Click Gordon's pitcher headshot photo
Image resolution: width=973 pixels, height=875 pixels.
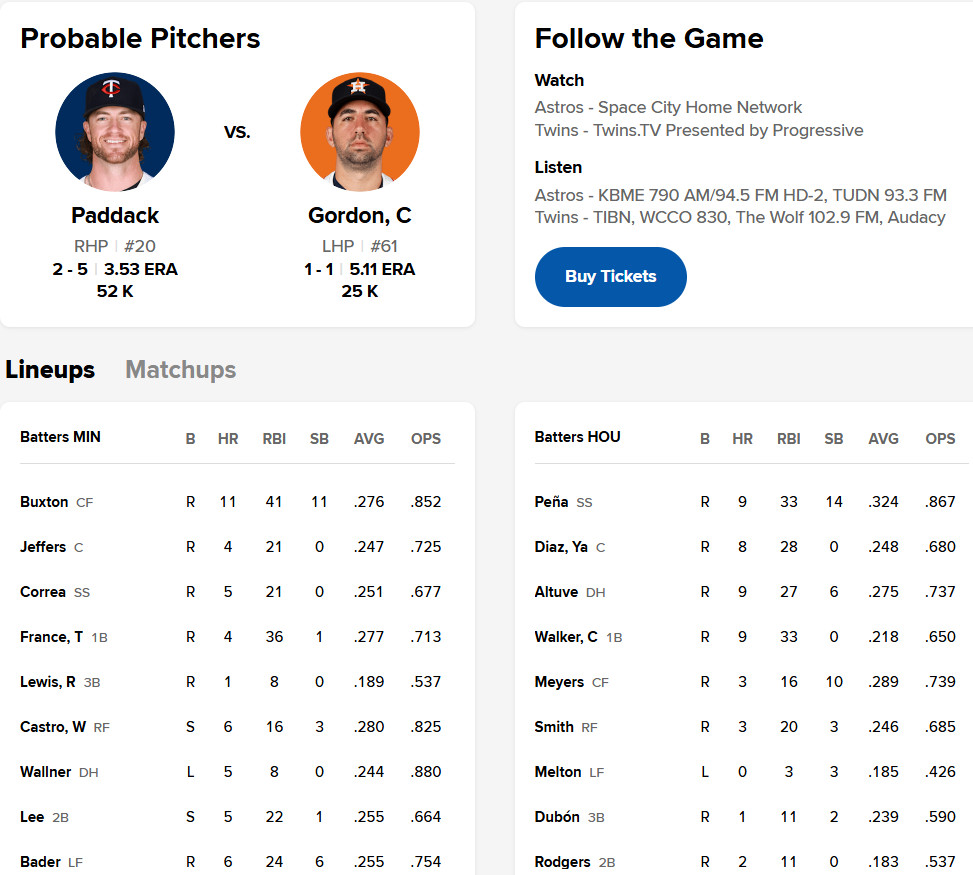point(360,131)
